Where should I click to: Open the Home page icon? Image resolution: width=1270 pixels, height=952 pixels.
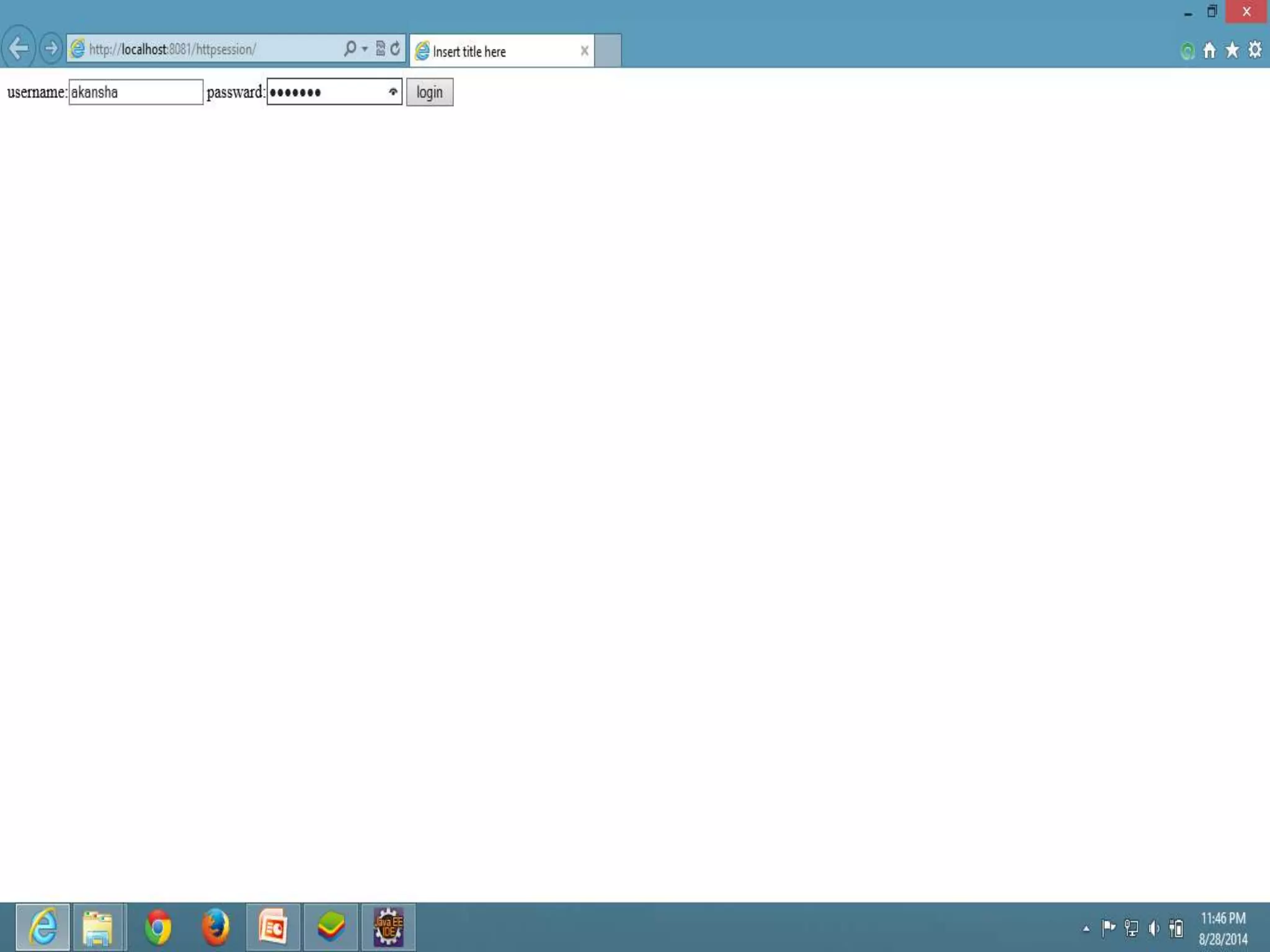tap(1209, 50)
